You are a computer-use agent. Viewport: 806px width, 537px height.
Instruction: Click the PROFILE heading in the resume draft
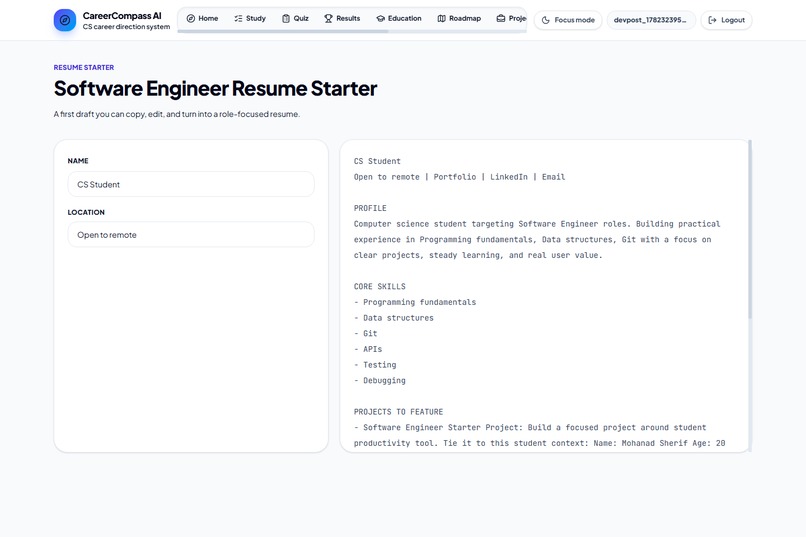coord(370,208)
